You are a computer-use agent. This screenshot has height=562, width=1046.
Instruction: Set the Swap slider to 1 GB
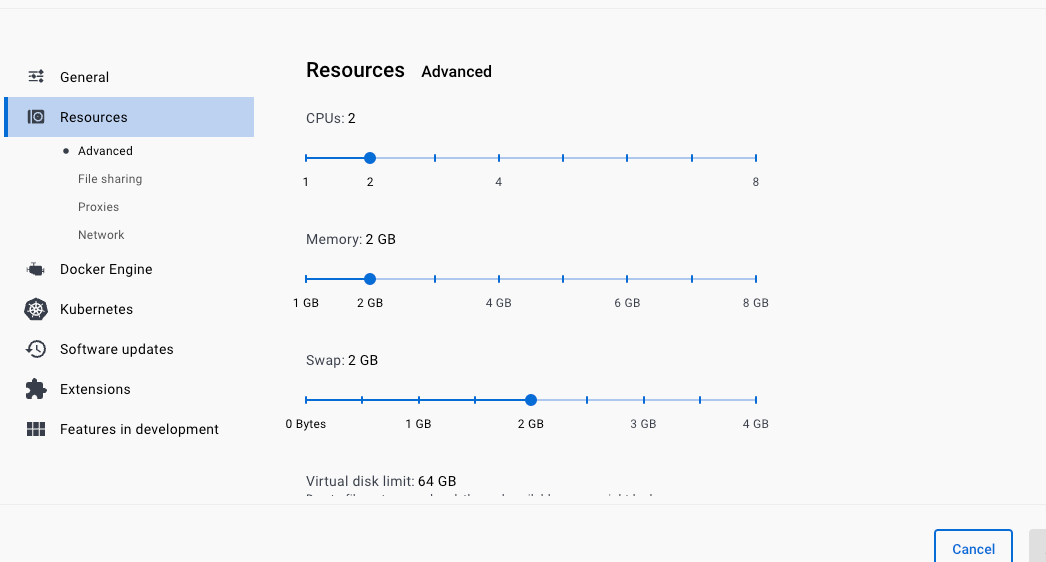click(419, 400)
